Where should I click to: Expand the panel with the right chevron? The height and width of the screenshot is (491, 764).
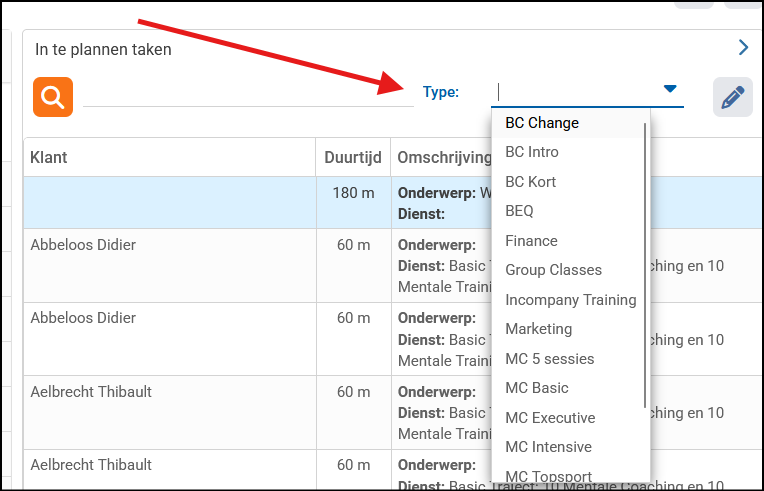(x=743, y=47)
